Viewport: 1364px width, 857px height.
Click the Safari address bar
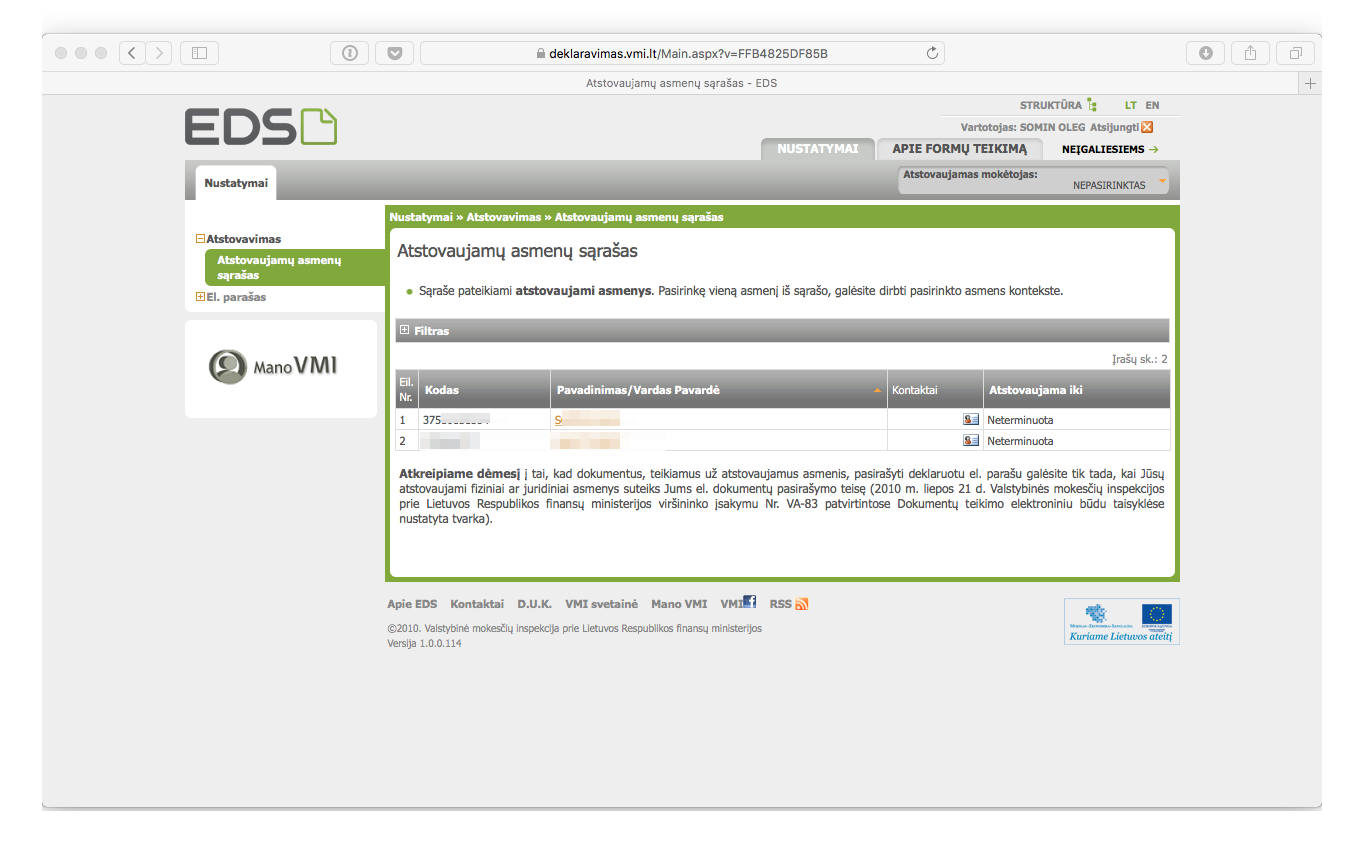point(680,53)
